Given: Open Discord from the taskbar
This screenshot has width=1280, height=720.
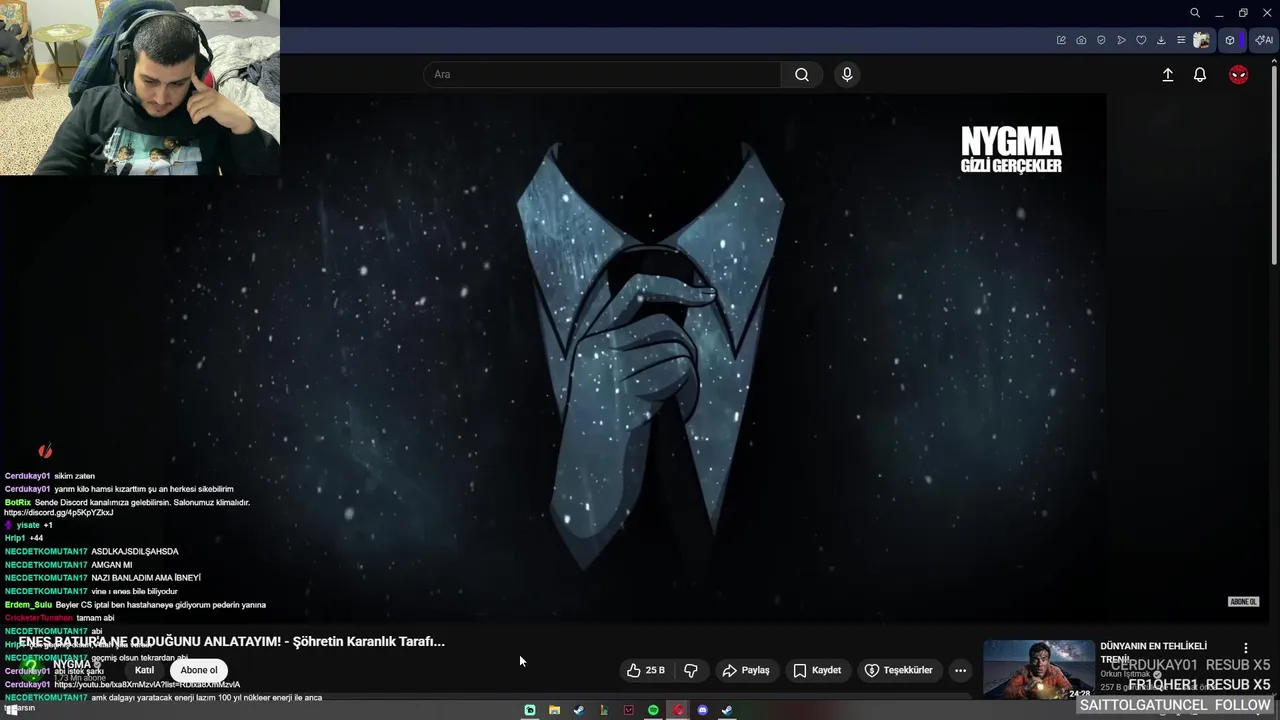Looking at the screenshot, I should click(x=703, y=710).
